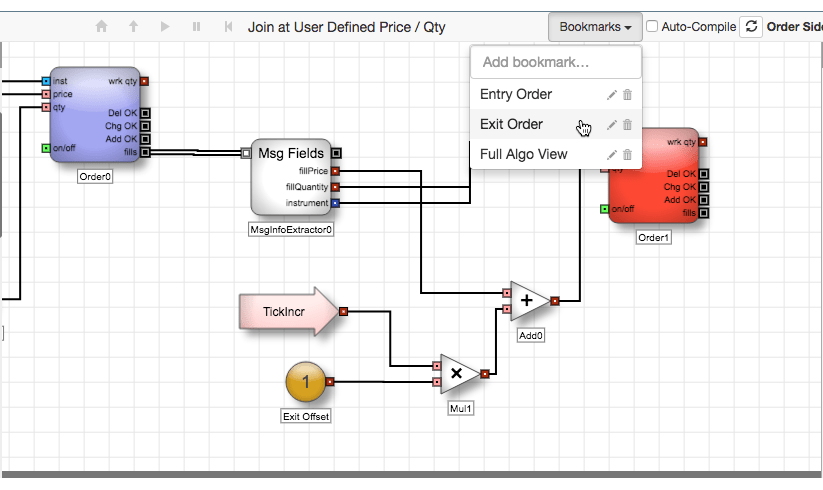The height and width of the screenshot is (490, 823).
Task: Click the Add bookmark input field
Action: (556, 62)
